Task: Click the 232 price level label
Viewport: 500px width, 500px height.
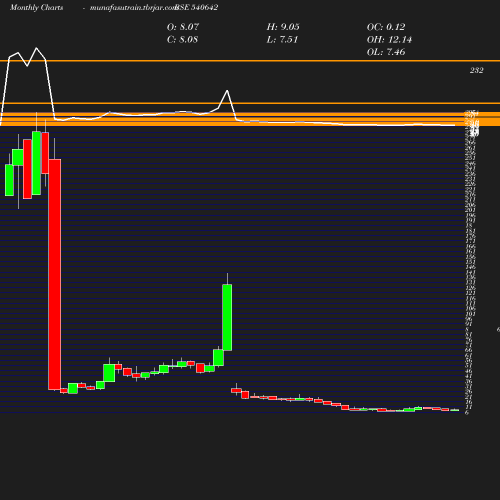Action: click(477, 70)
